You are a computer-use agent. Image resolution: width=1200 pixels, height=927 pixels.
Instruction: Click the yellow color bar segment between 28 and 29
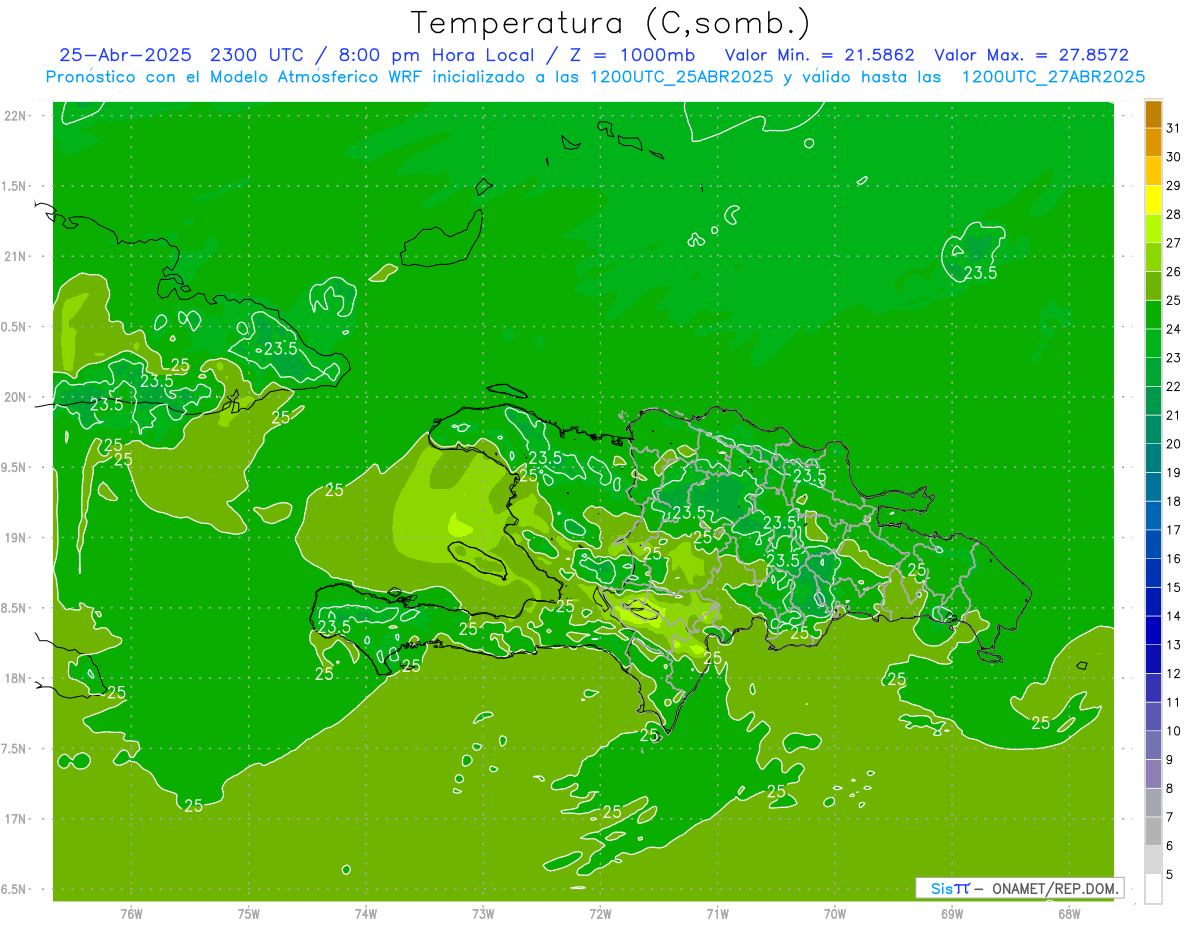tap(1153, 200)
